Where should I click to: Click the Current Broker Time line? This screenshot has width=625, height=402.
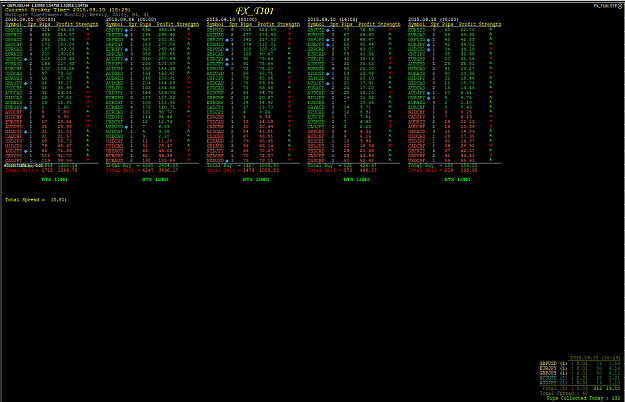pos(68,10)
